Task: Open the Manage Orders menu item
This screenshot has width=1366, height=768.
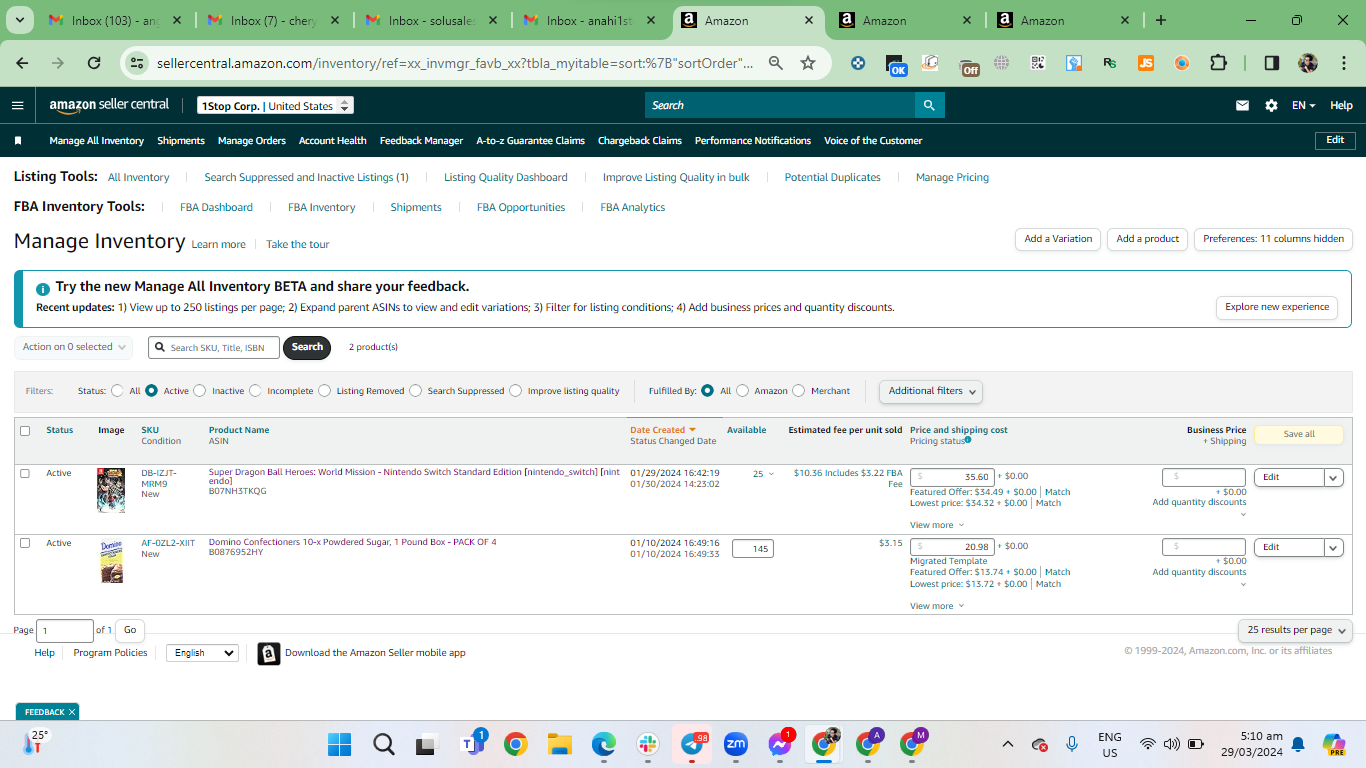Action: tap(252, 141)
